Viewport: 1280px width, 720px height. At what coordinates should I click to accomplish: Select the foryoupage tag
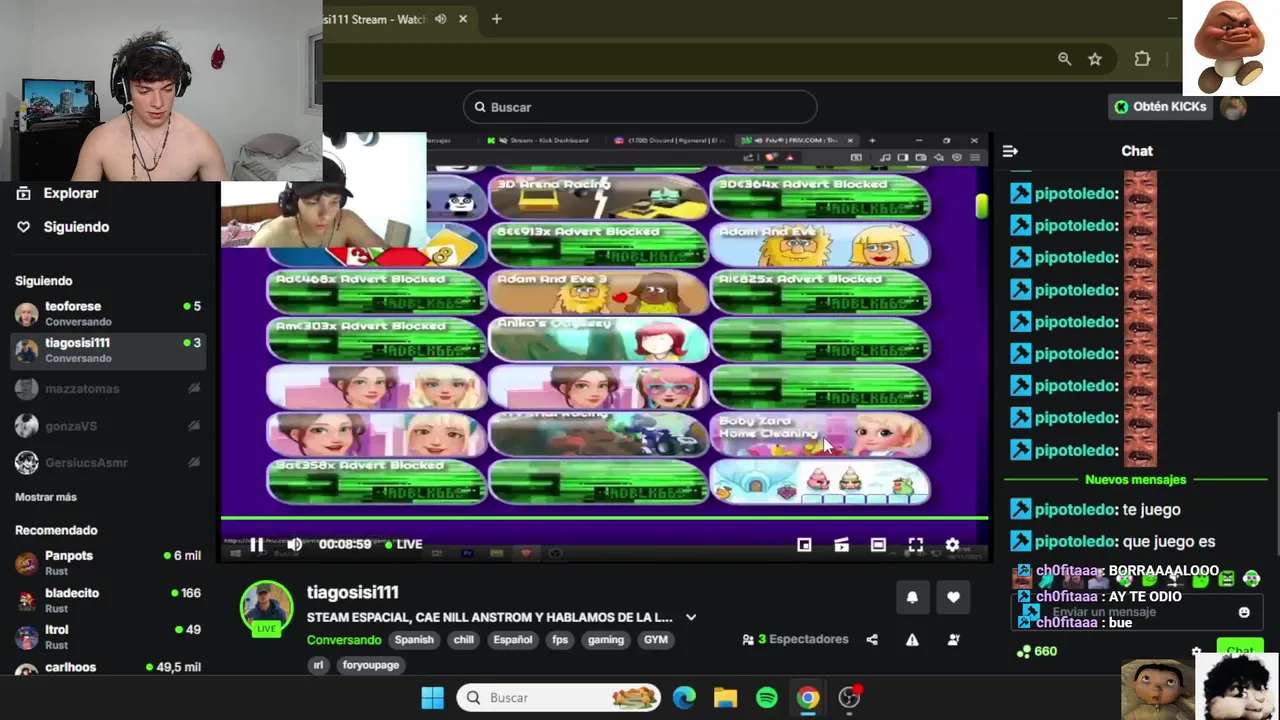[370, 665]
